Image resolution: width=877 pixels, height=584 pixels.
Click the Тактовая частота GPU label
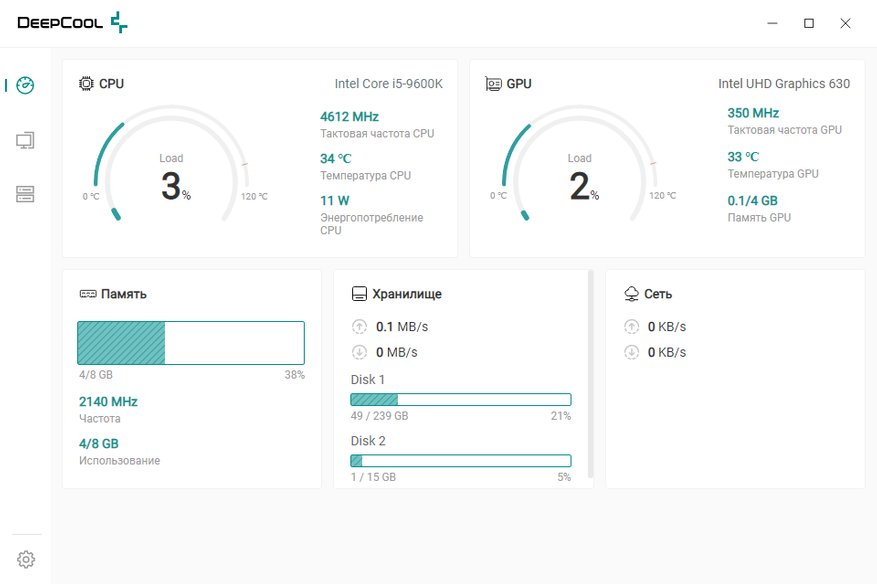click(x=784, y=130)
